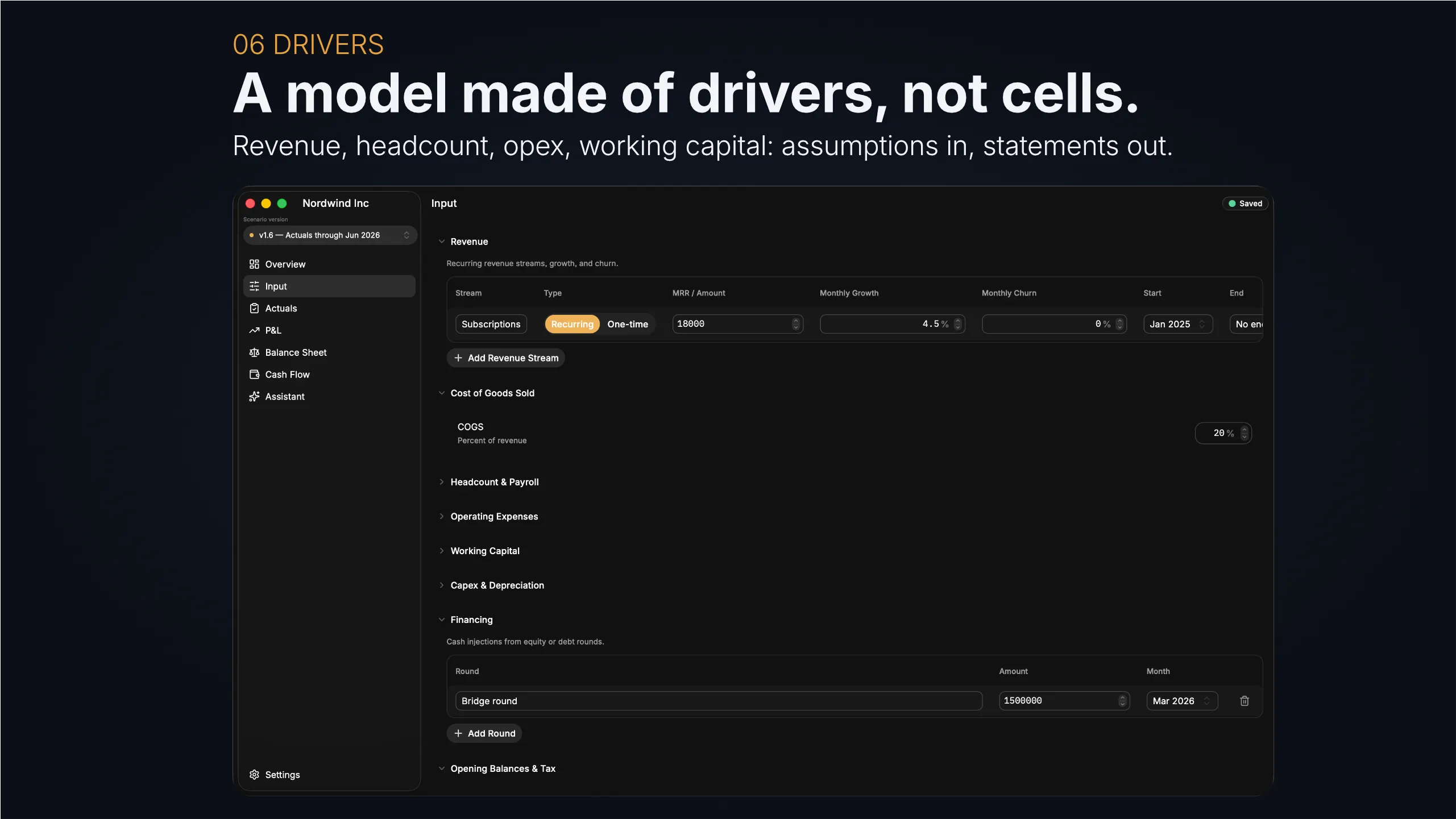Go to the Actuals page

coord(329,309)
